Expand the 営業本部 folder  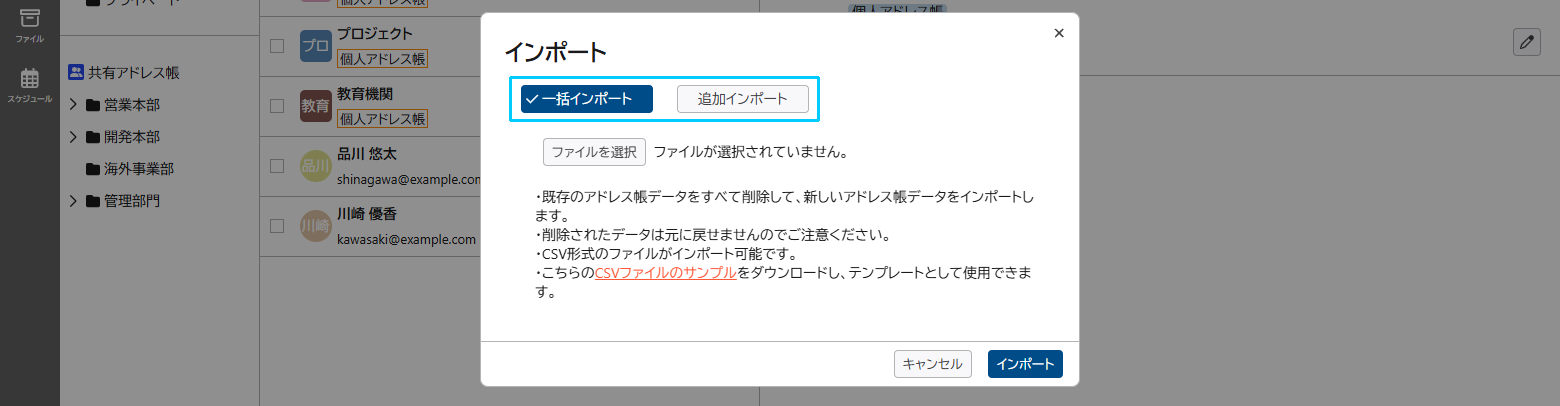click(x=74, y=105)
